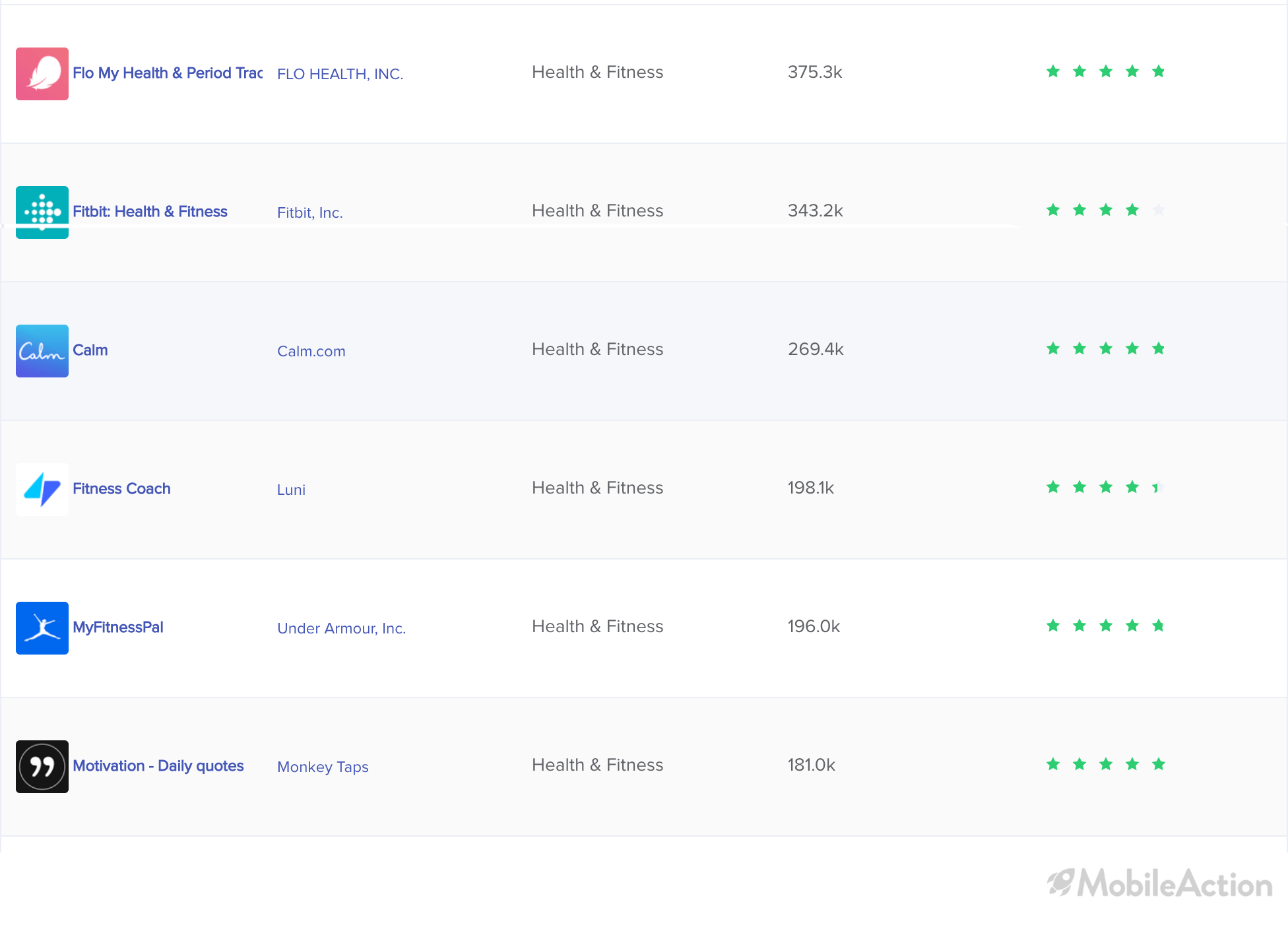Open publisher Monkey Taps
Screen dimensions: 1288x933
click(x=323, y=767)
